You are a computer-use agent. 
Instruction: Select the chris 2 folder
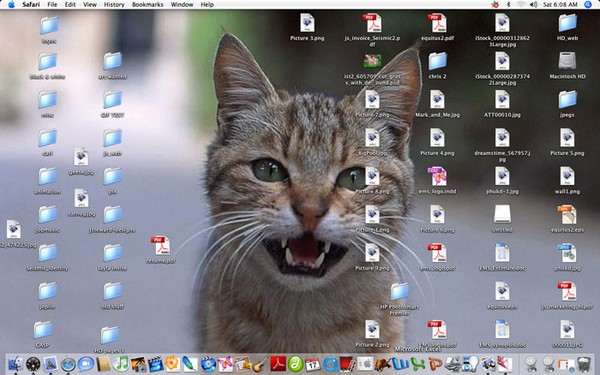tap(437, 61)
